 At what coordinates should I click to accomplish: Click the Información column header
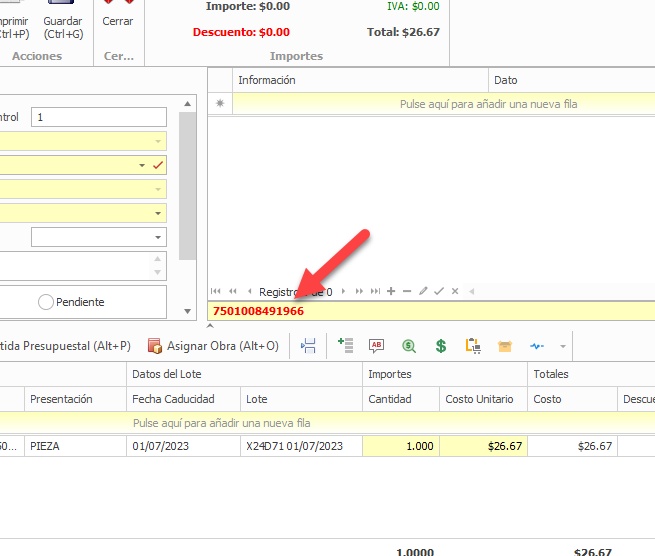point(360,80)
